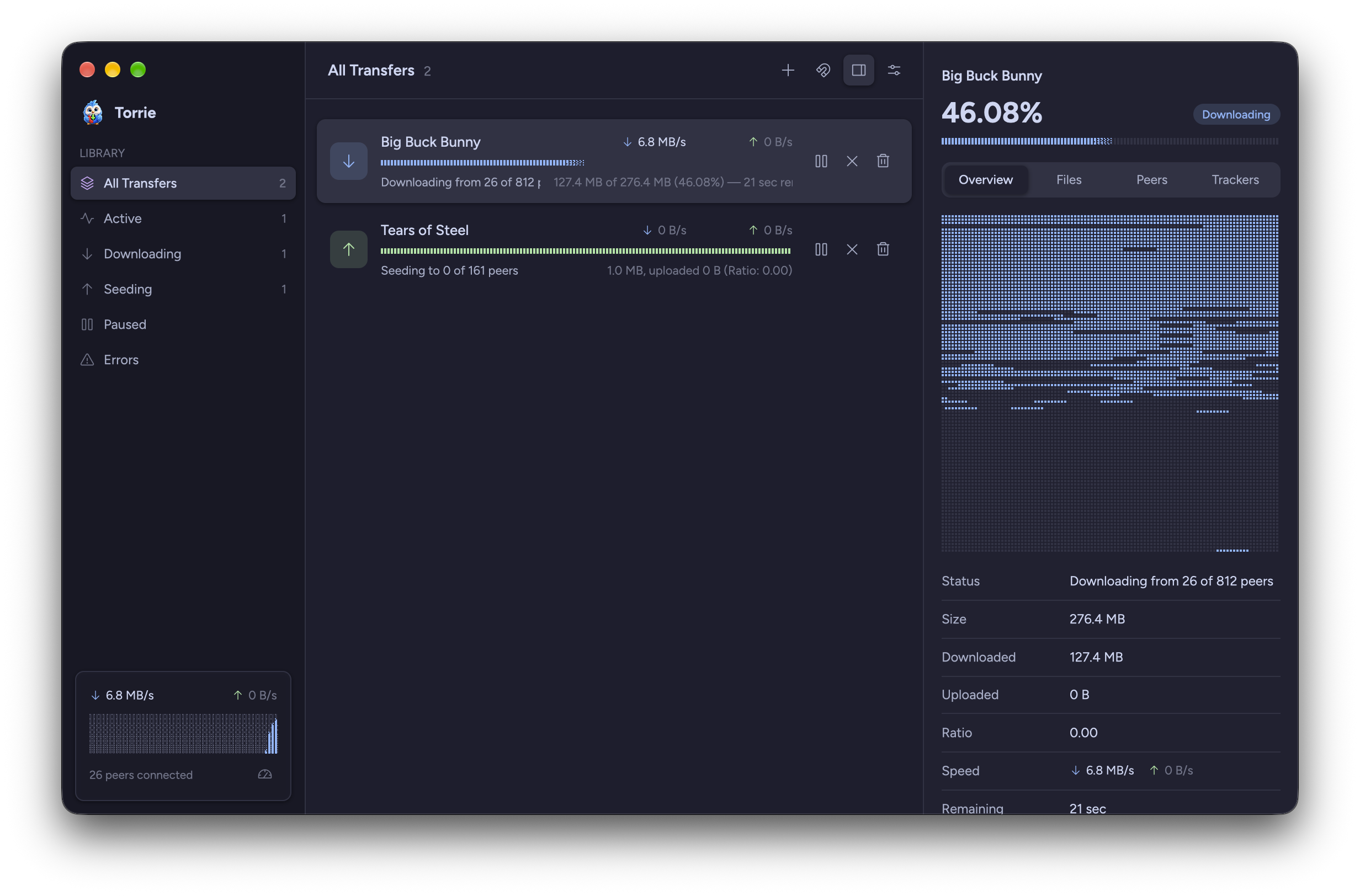Show the Active transfers list
The height and width of the screenshot is (896, 1360).
tap(183, 218)
